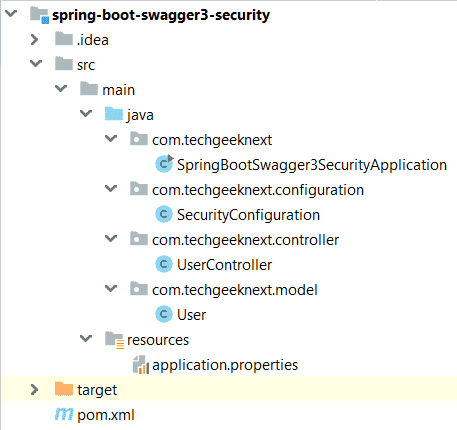Select the UserController class name
457x430 pixels.
(x=224, y=265)
